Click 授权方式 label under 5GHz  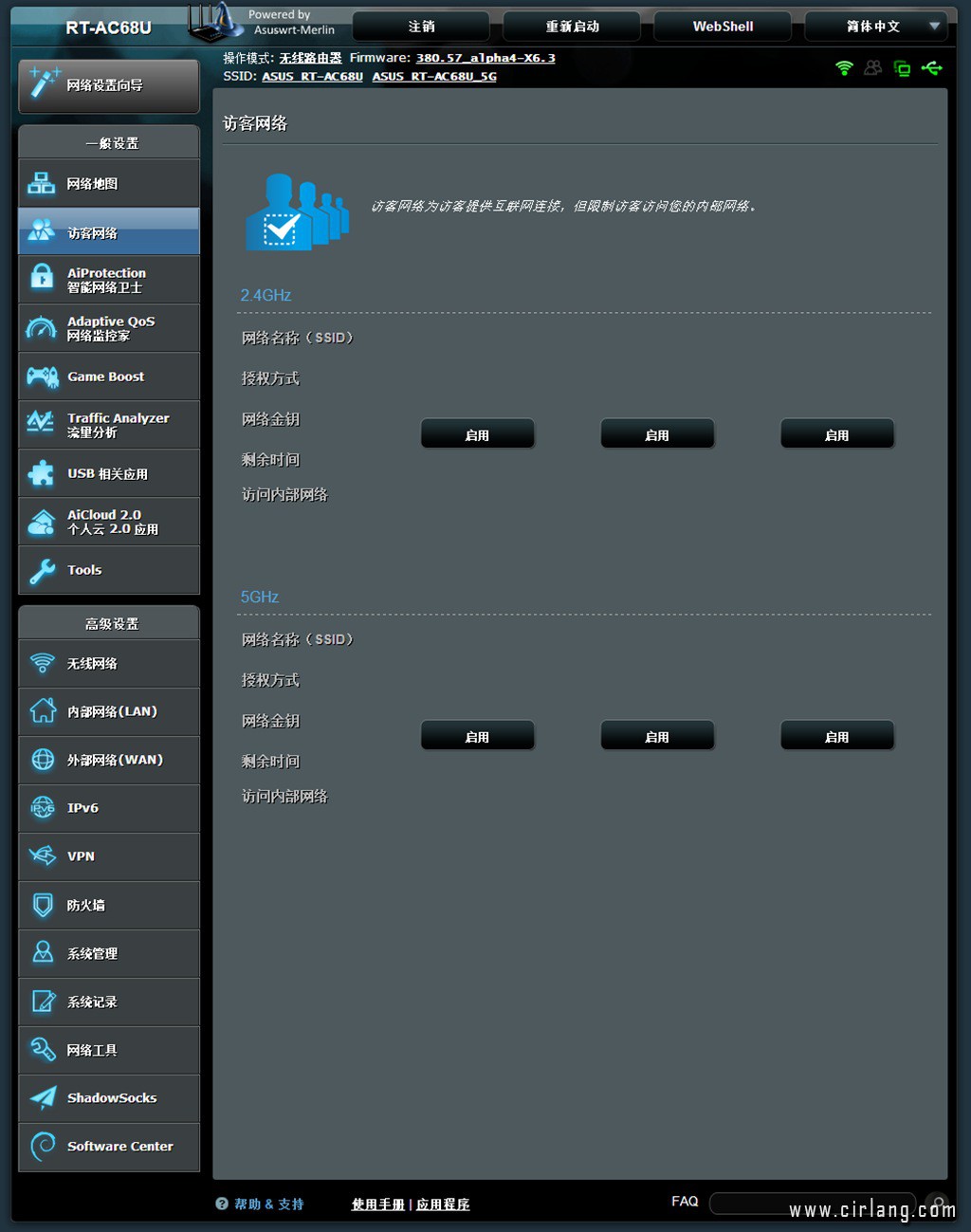click(x=270, y=680)
